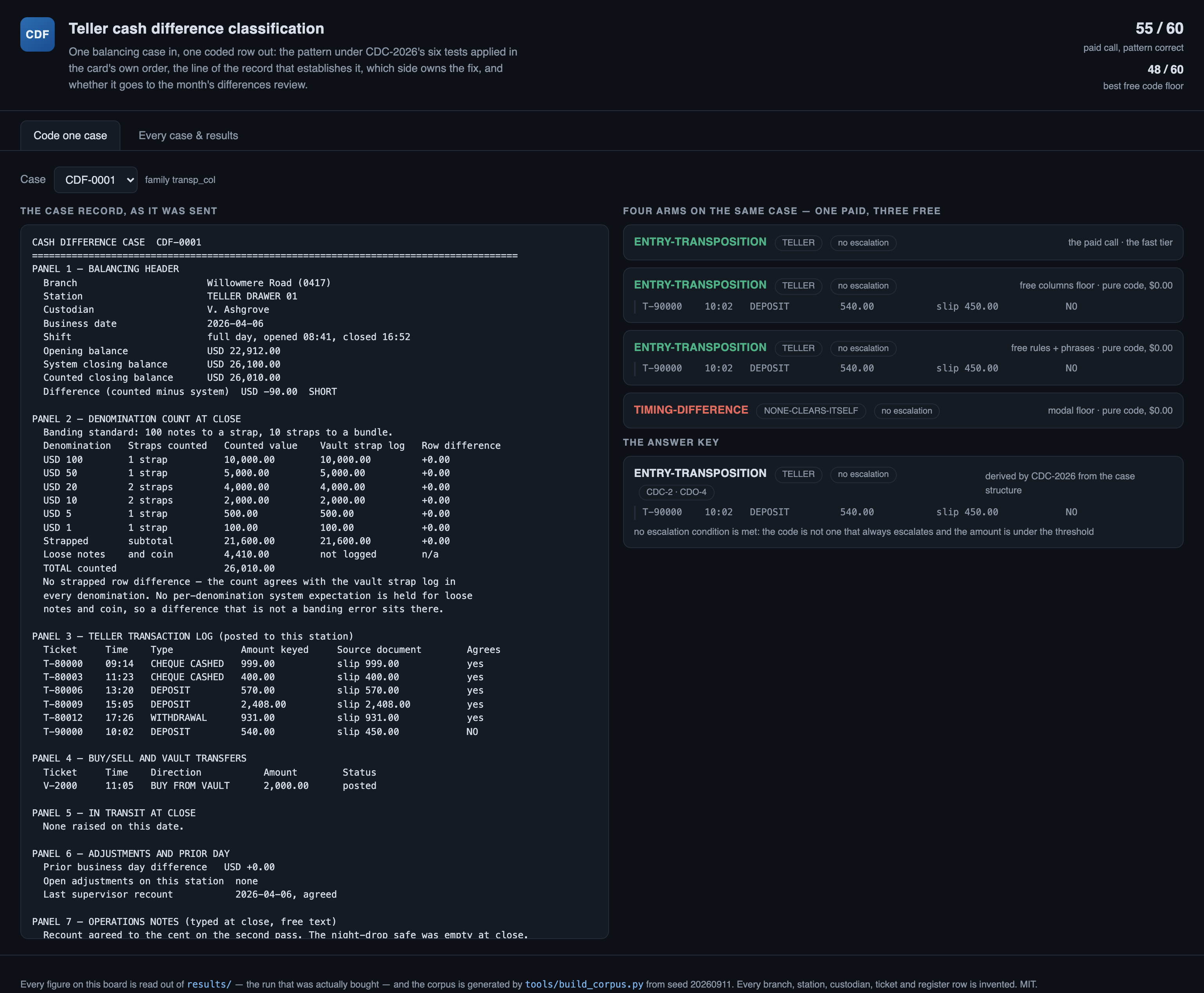
Task: Click the Teller cash difference classification title
Action: point(196,29)
